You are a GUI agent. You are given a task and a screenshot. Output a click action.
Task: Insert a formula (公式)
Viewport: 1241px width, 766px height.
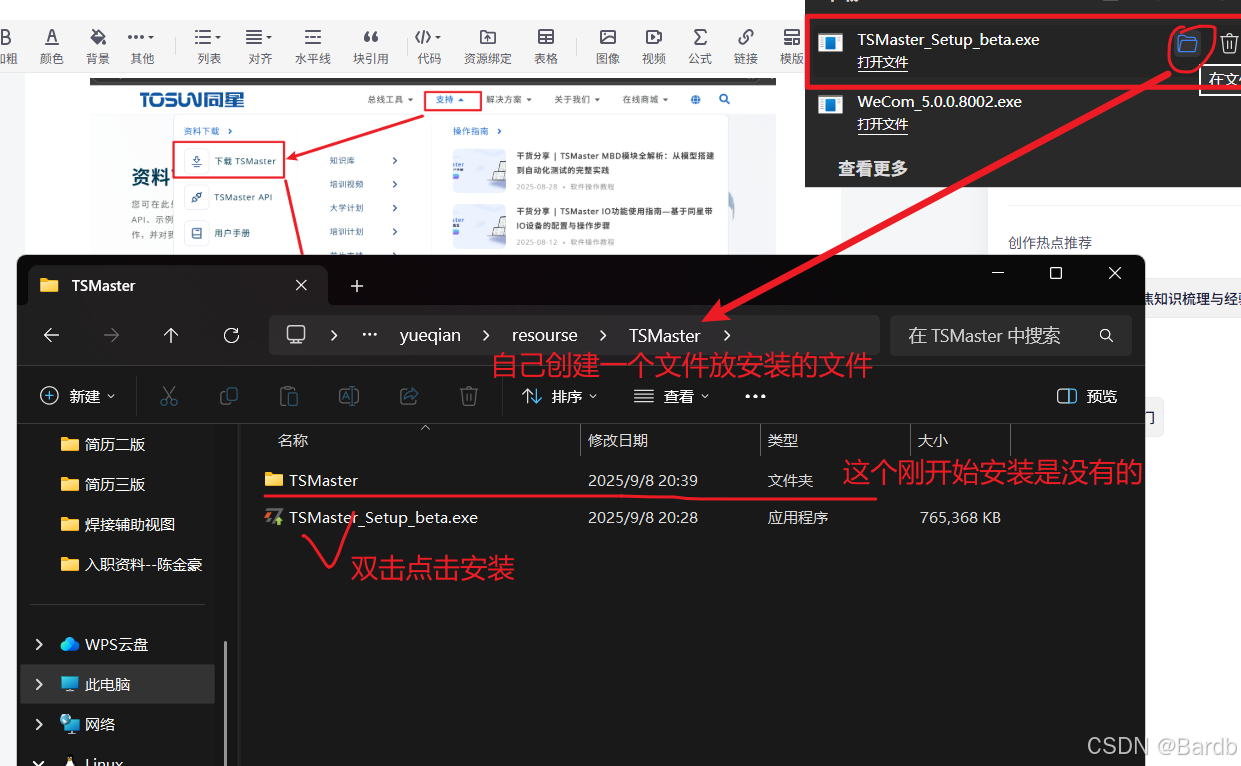tap(700, 46)
